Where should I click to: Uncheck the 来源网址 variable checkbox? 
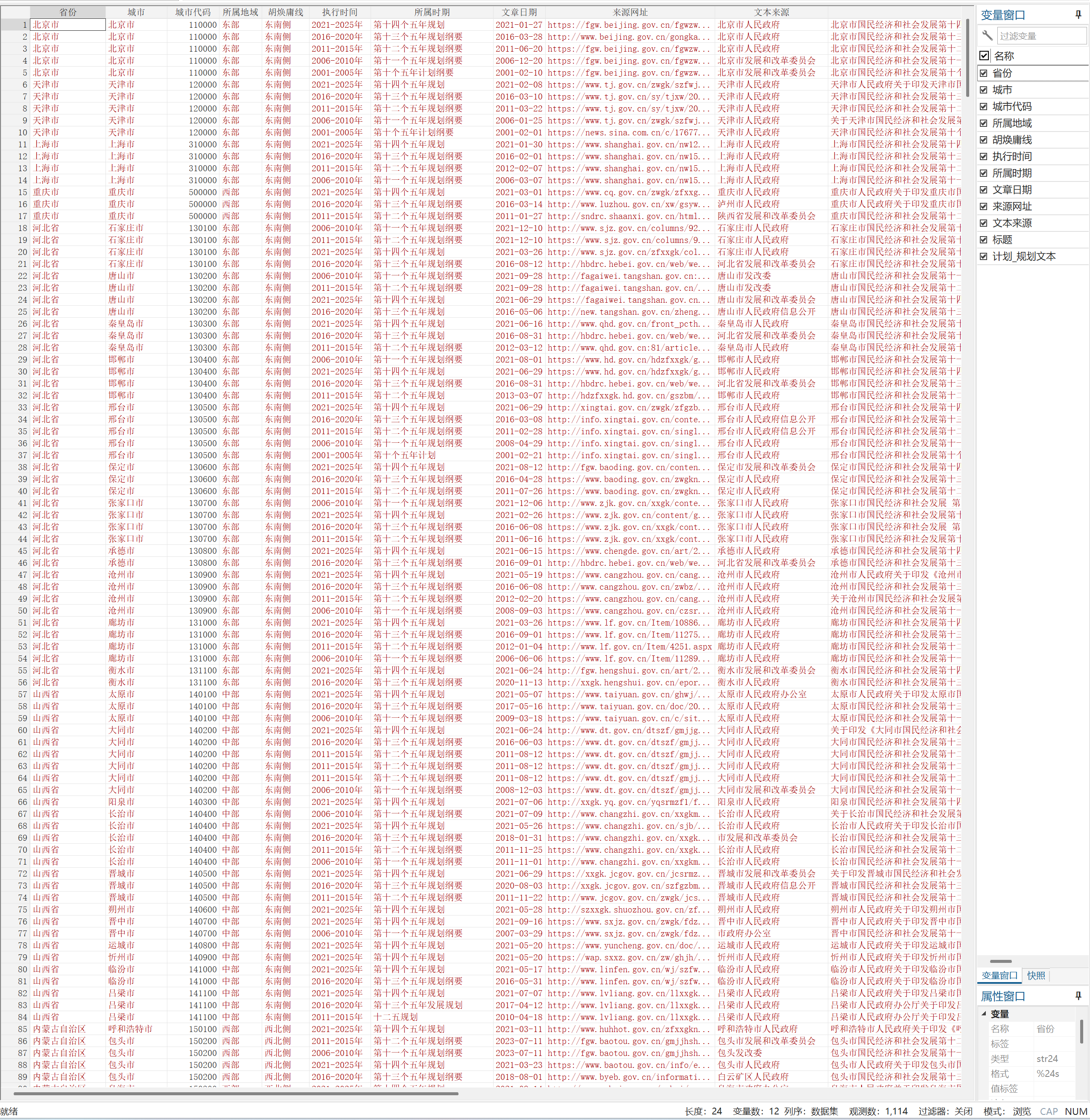point(984,207)
